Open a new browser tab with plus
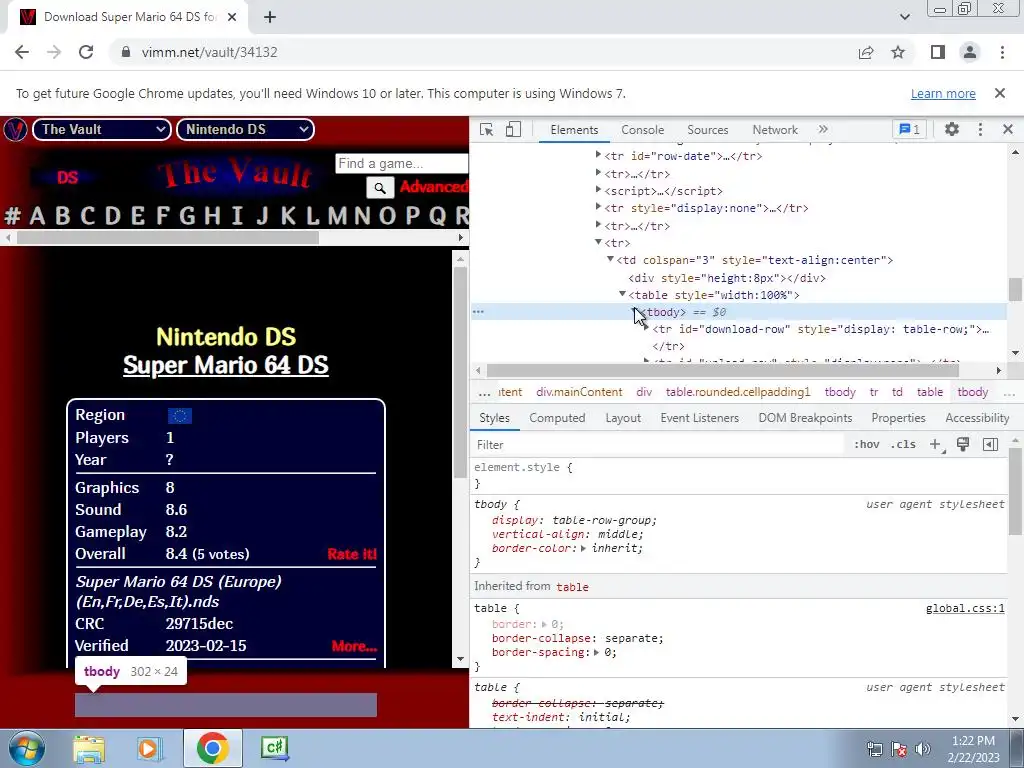1024x768 pixels. pyautogui.click(x=270, y=17)
